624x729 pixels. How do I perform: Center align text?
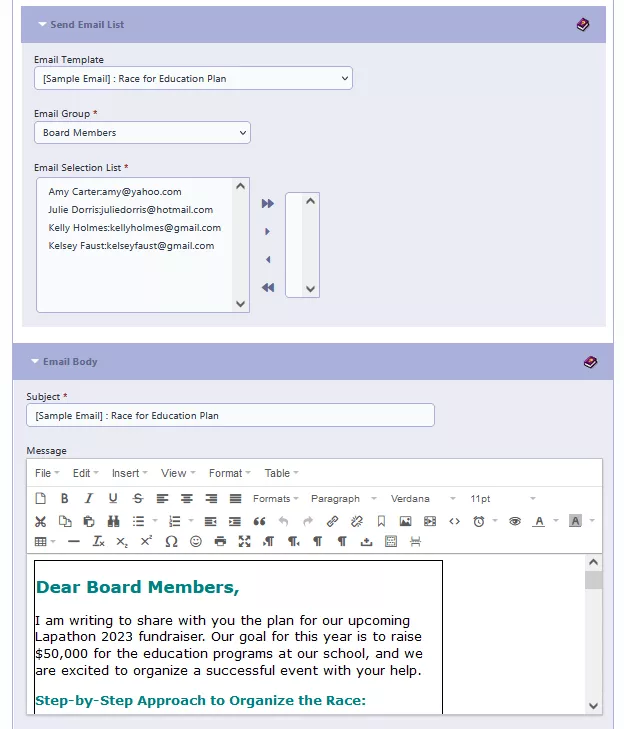(x=186, y=498)
